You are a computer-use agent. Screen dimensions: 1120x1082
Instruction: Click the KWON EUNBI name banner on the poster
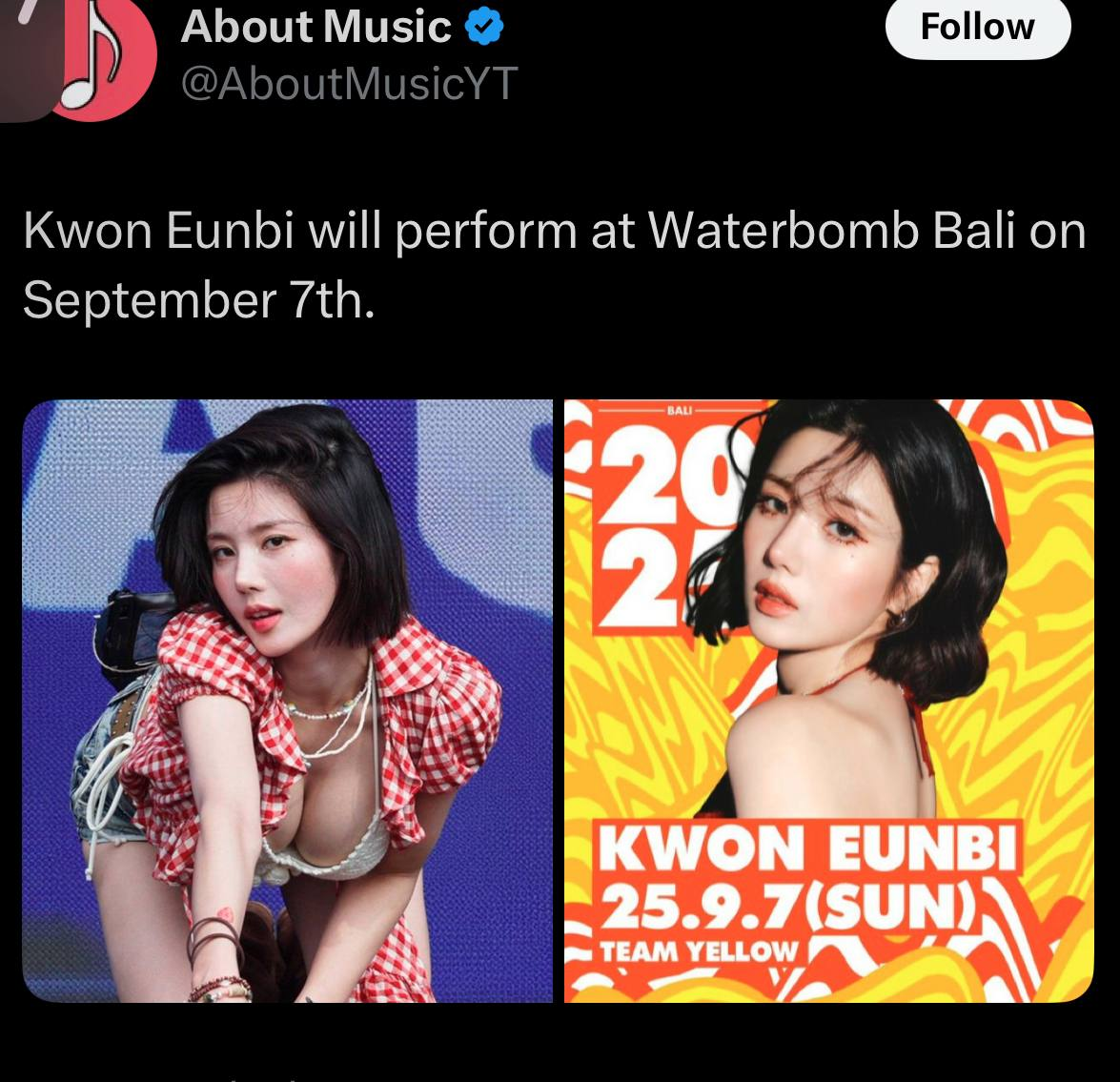[x=807, y=847]
